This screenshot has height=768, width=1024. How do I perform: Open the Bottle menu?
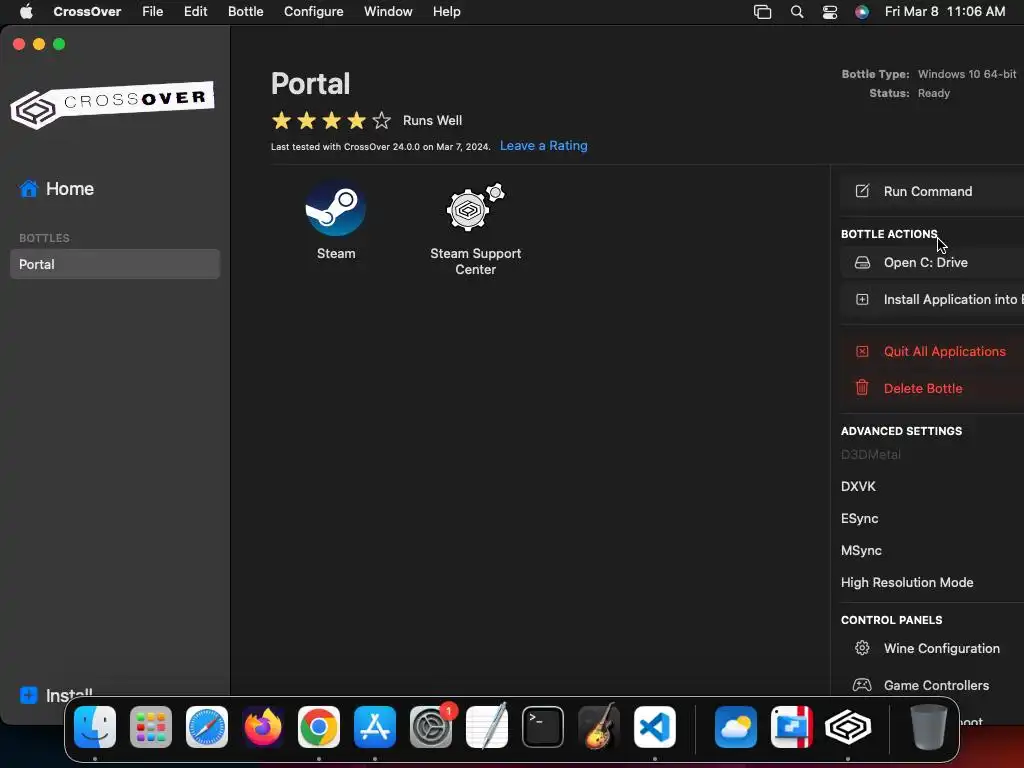pos(246,12)
